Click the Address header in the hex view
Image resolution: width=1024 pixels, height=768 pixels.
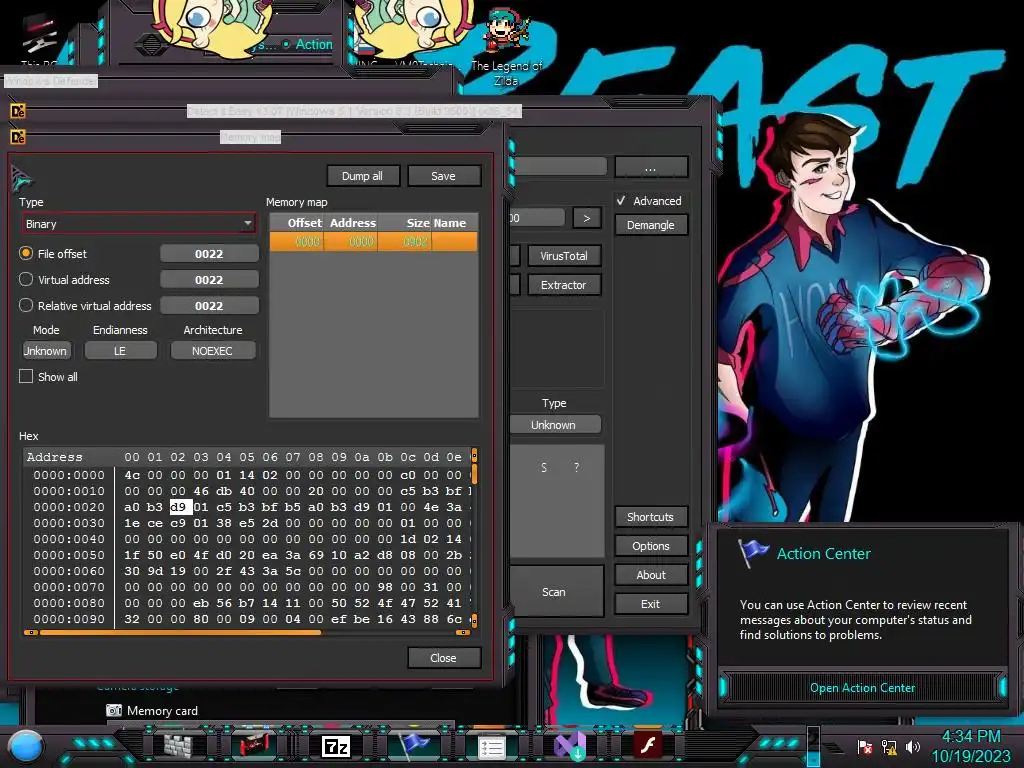(55, 457)
